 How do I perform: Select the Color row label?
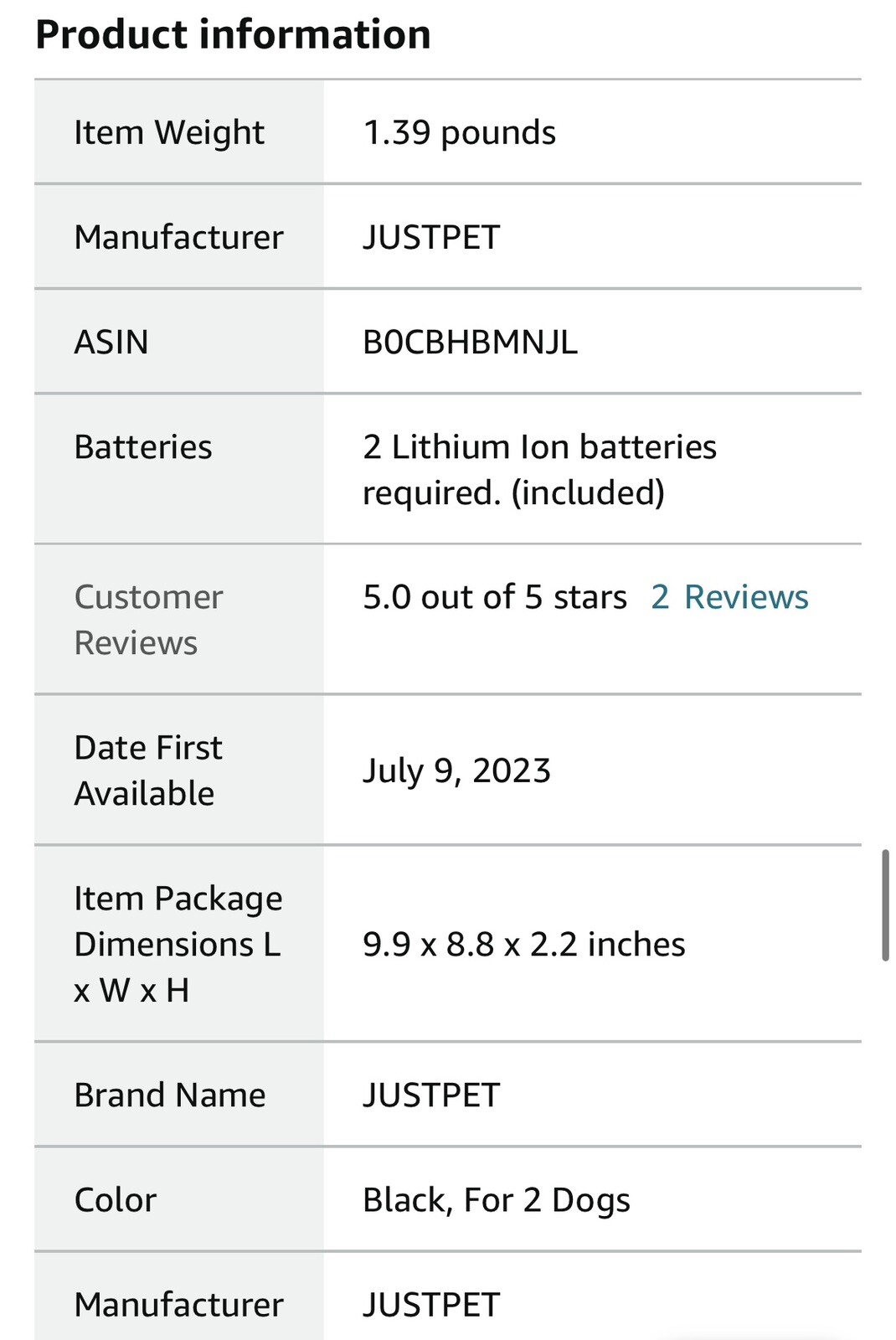pyautogui.click(x=116, y=1200)
